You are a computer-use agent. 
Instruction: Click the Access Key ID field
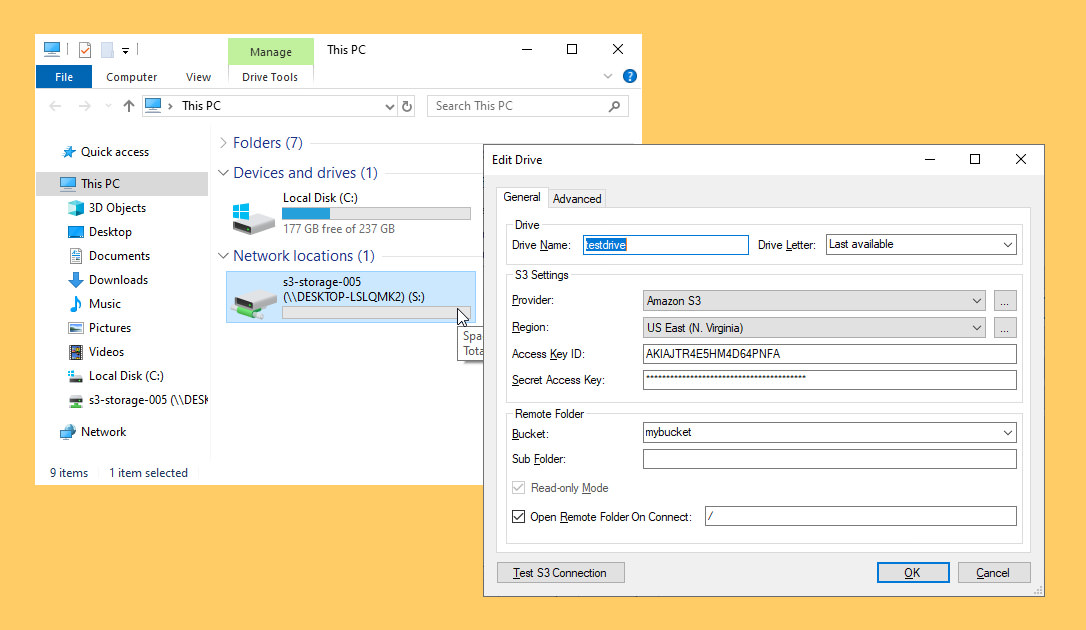click(x=829, y=354)
